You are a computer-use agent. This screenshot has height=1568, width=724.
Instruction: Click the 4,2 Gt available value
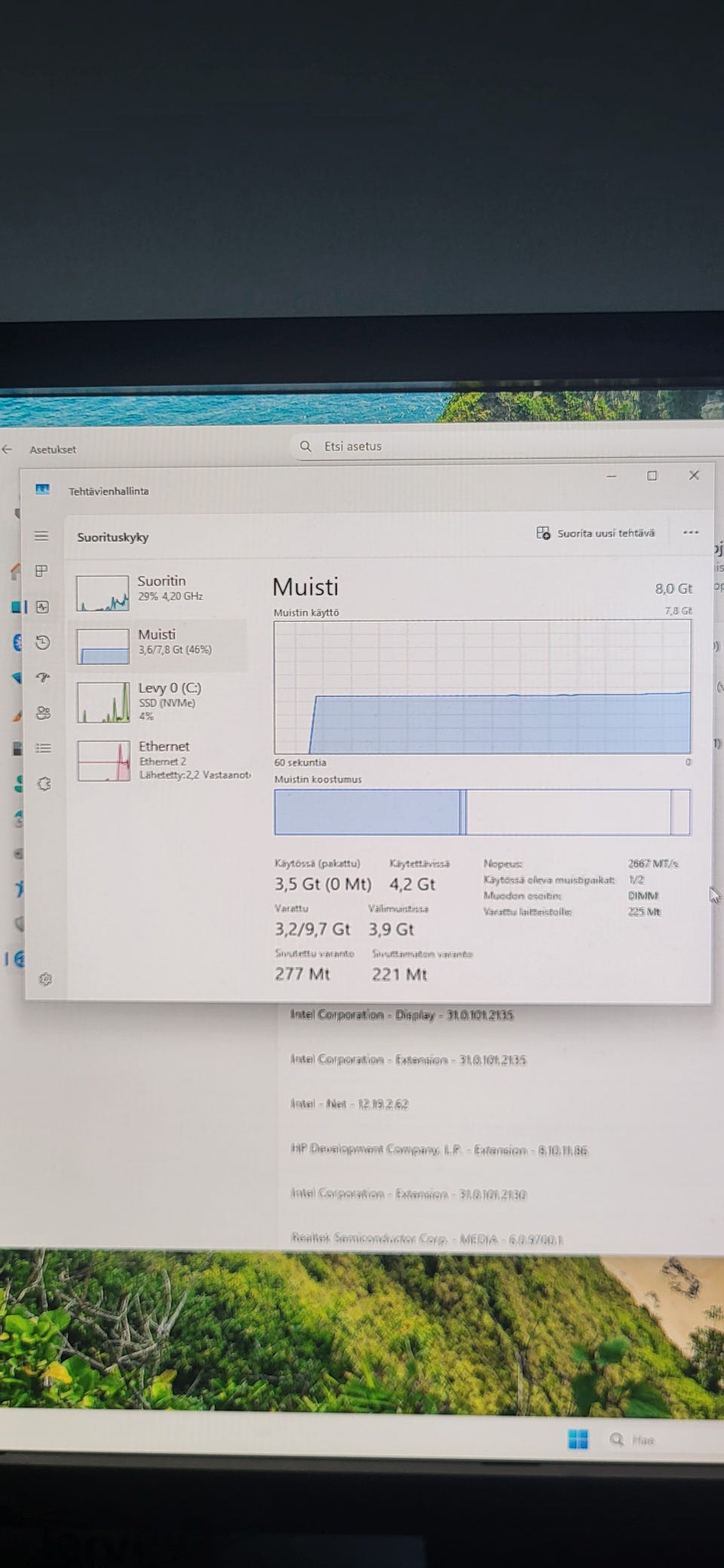tap(413, 884)
